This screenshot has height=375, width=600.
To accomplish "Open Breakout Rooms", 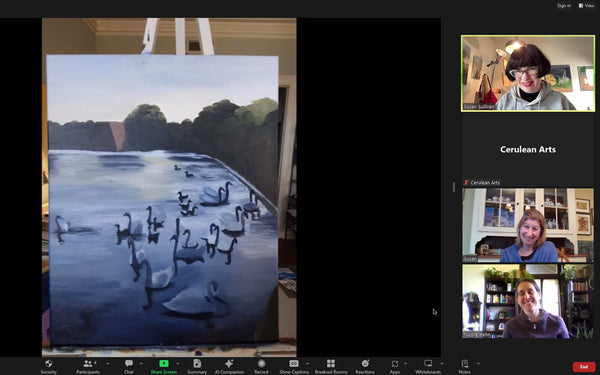I will tap(331, 366).
